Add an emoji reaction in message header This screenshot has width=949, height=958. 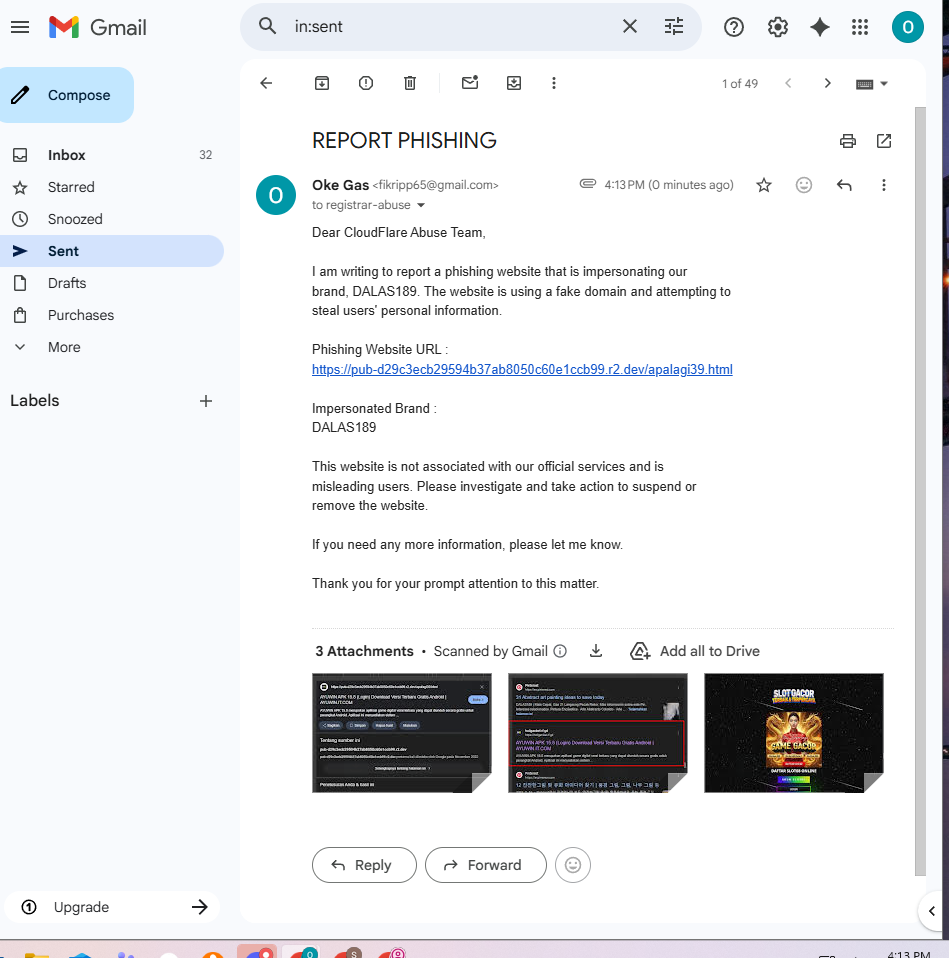coord(804,185)
